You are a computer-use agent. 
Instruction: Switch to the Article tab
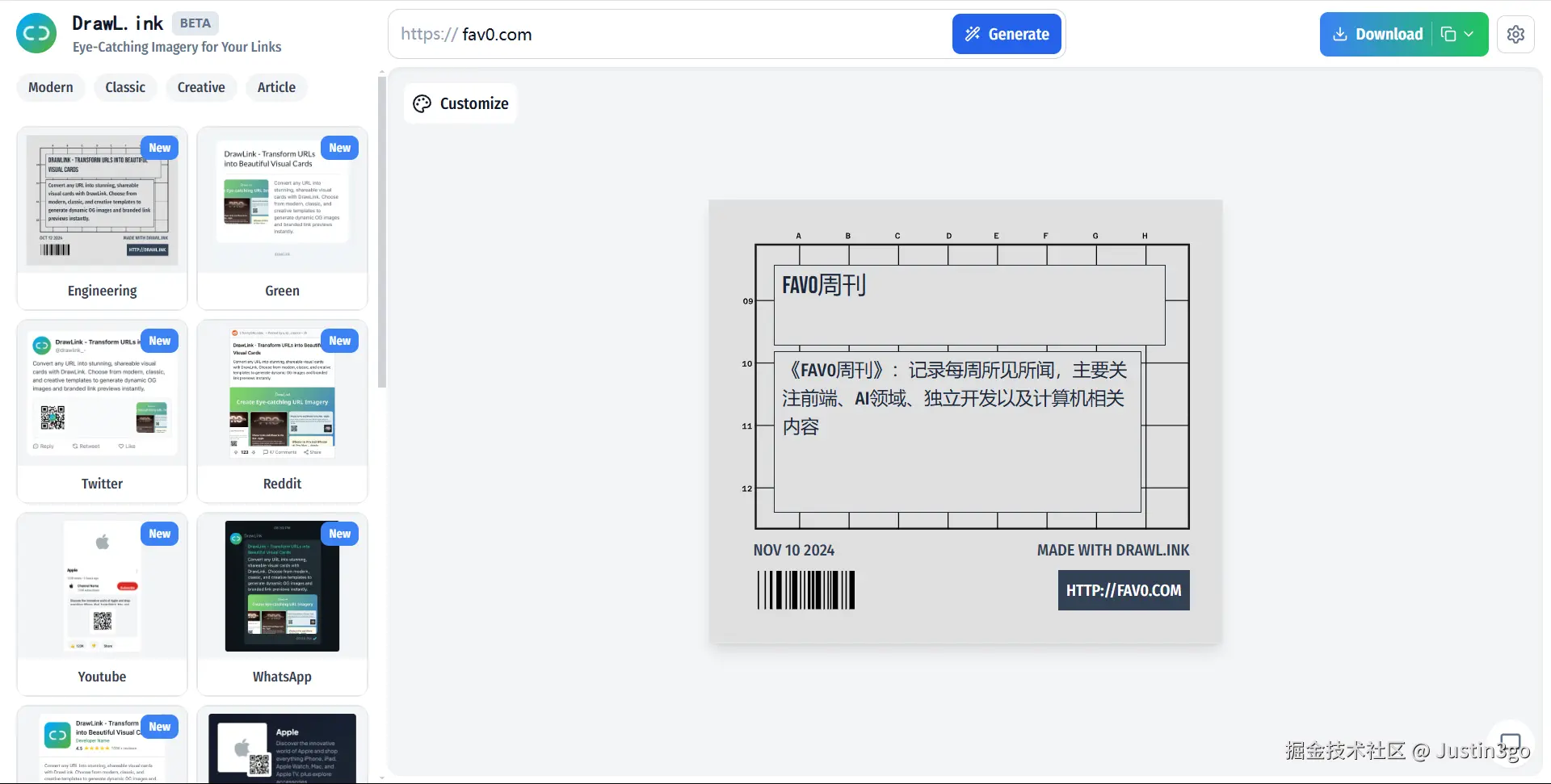(276, 87)
